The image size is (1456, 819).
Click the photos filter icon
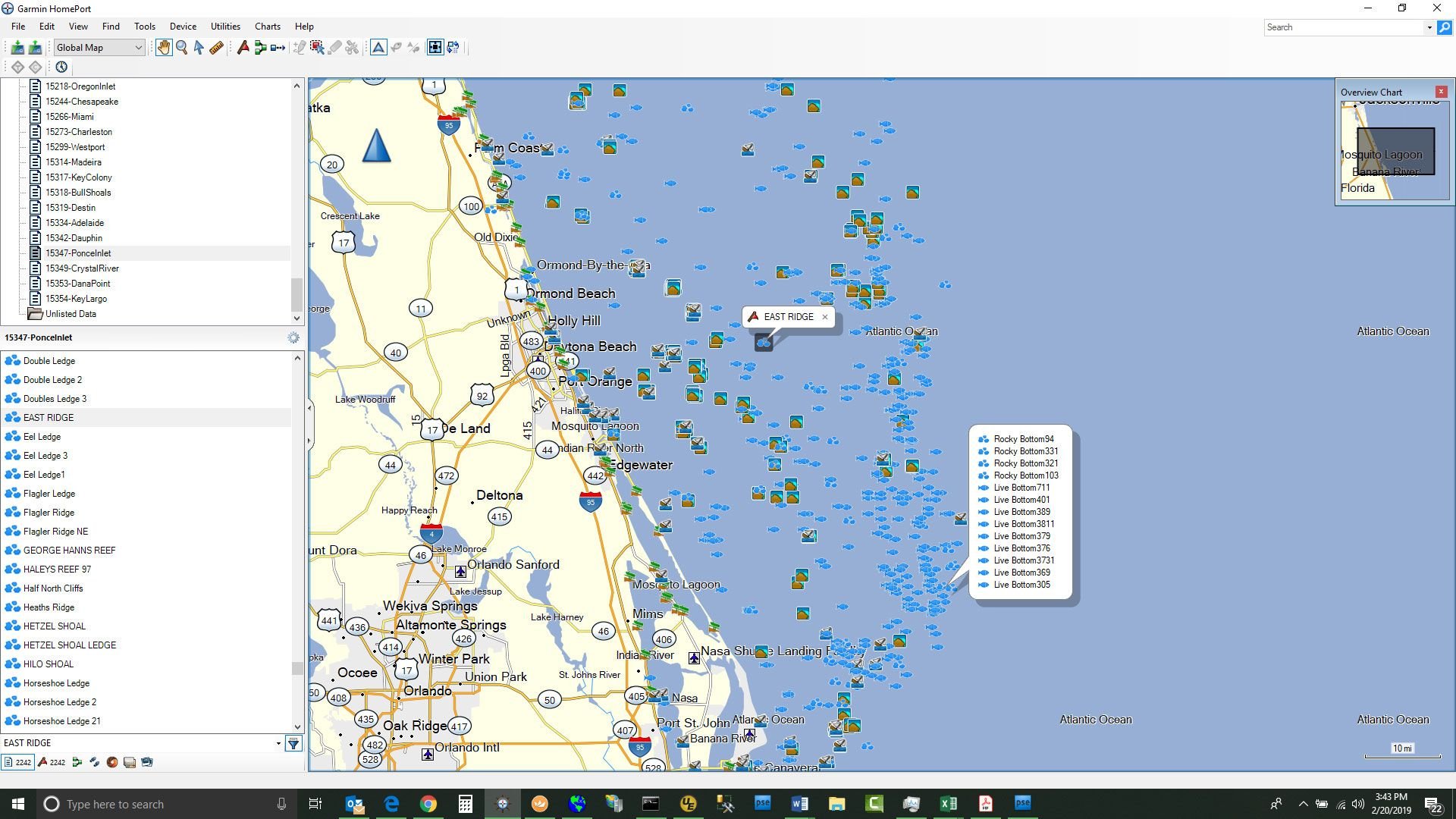[x=147, y=762]
